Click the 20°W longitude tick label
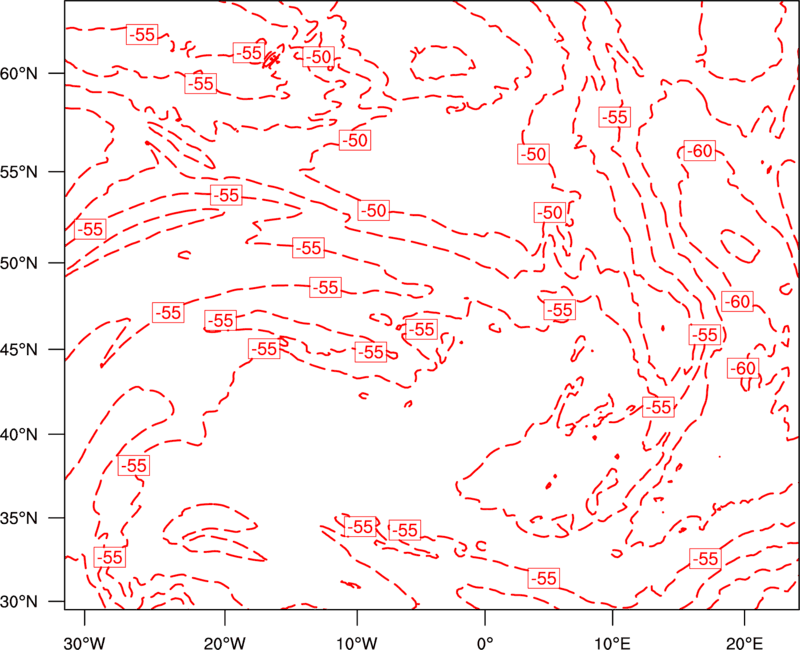Viewport: 800px width, 650px height. (x=225, y=642)
